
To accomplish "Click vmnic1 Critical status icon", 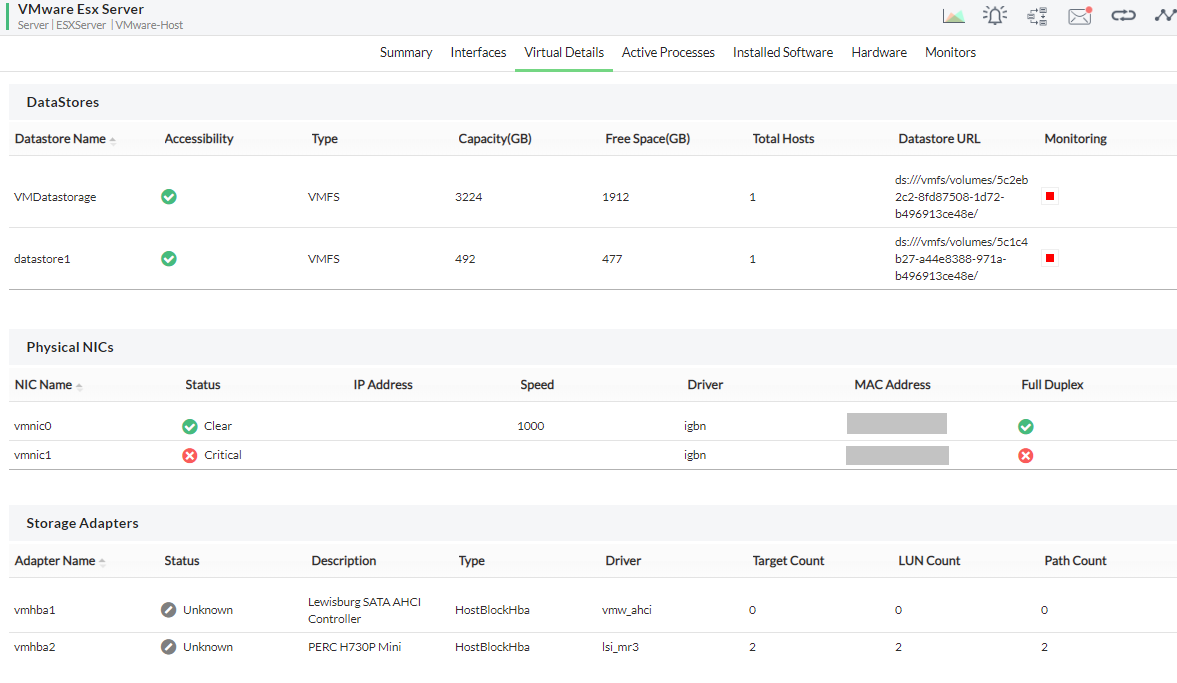I will (x=190, y=455).
